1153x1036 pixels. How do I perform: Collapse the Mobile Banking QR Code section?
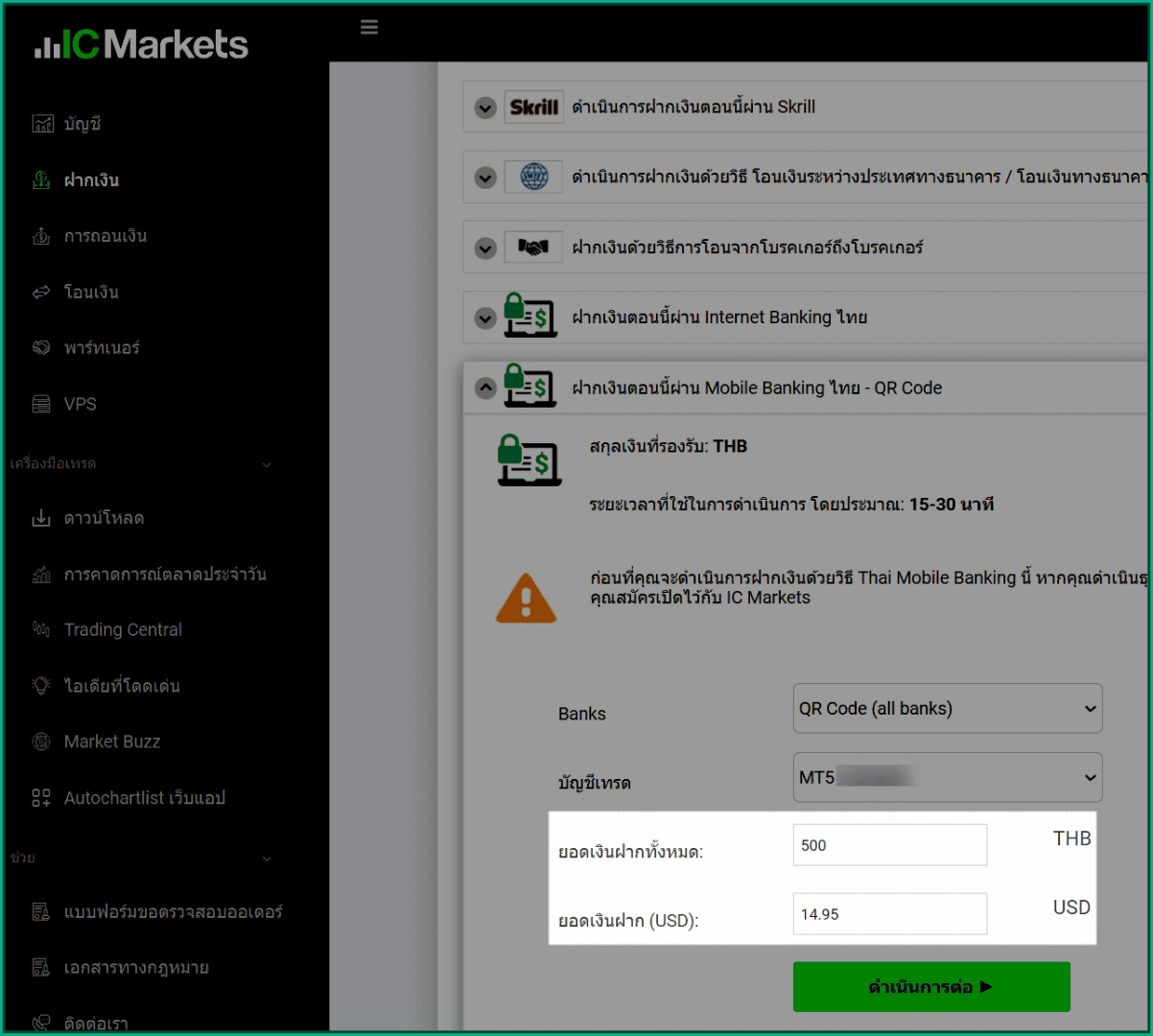(485, 388)
